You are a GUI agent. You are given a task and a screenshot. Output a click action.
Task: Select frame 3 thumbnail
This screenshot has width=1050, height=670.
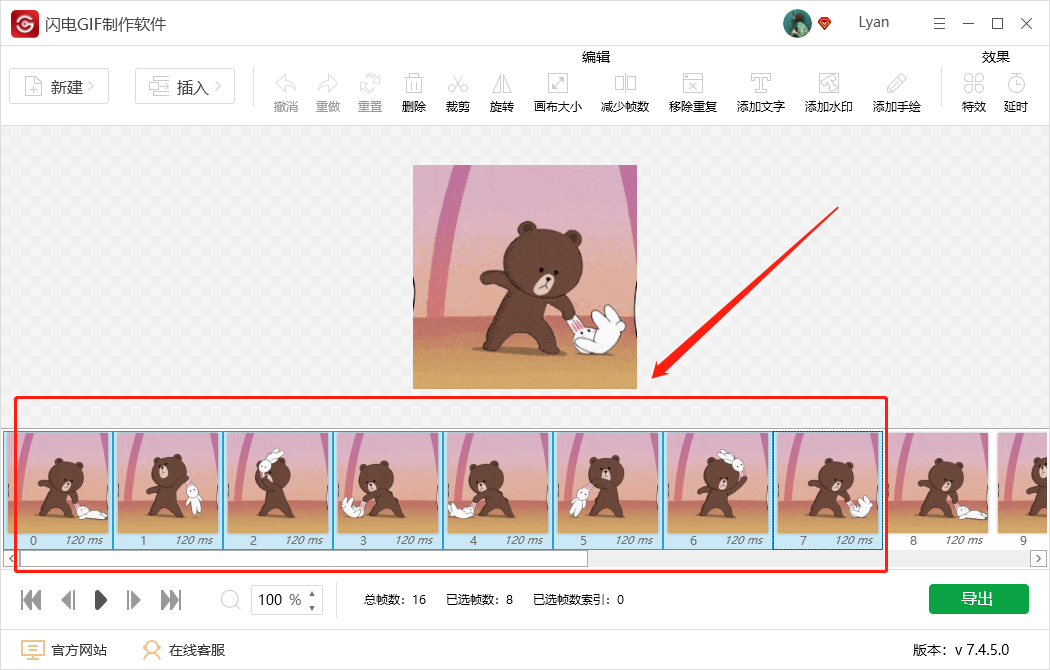pyautogui.click(x=388, y=490)
